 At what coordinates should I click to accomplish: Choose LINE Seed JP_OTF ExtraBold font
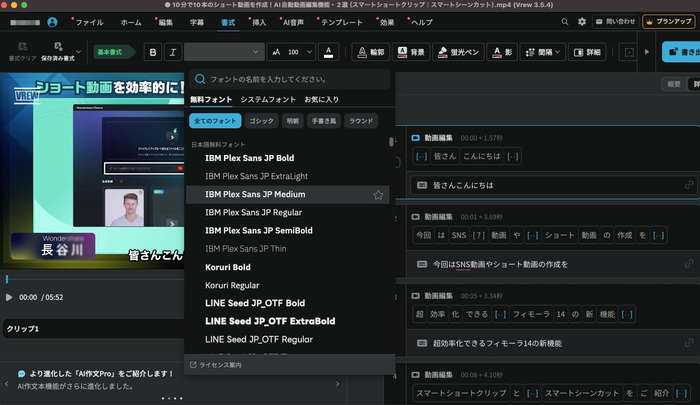(288, 321)
